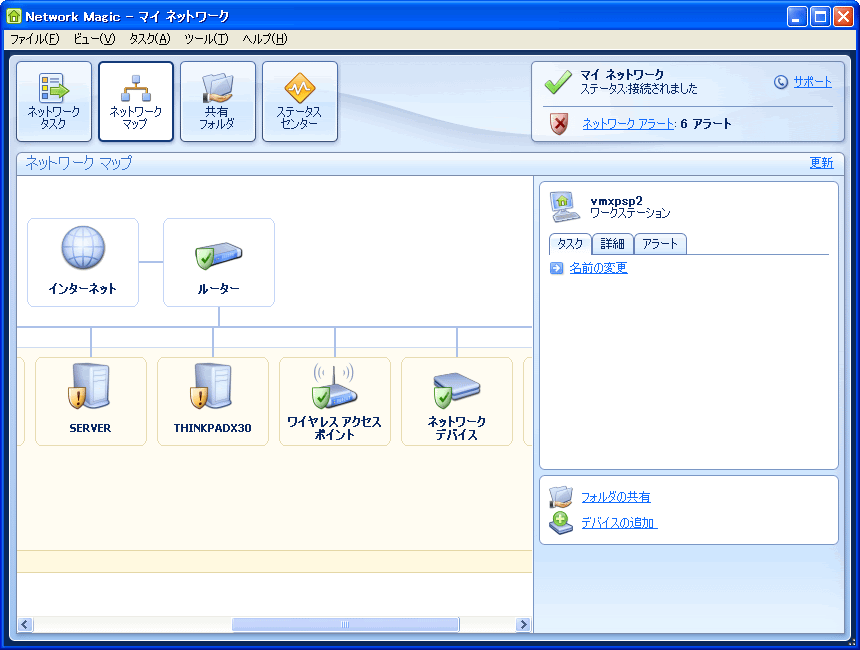Click the green checkmark connection status icon
860x650 pixels.
pos(558,82)
